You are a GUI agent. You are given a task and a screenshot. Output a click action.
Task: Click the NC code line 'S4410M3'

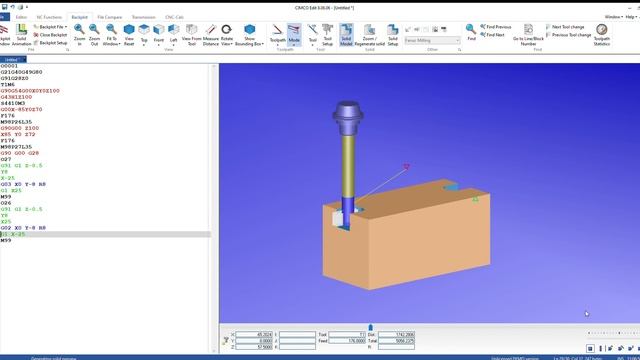[13, 103]
